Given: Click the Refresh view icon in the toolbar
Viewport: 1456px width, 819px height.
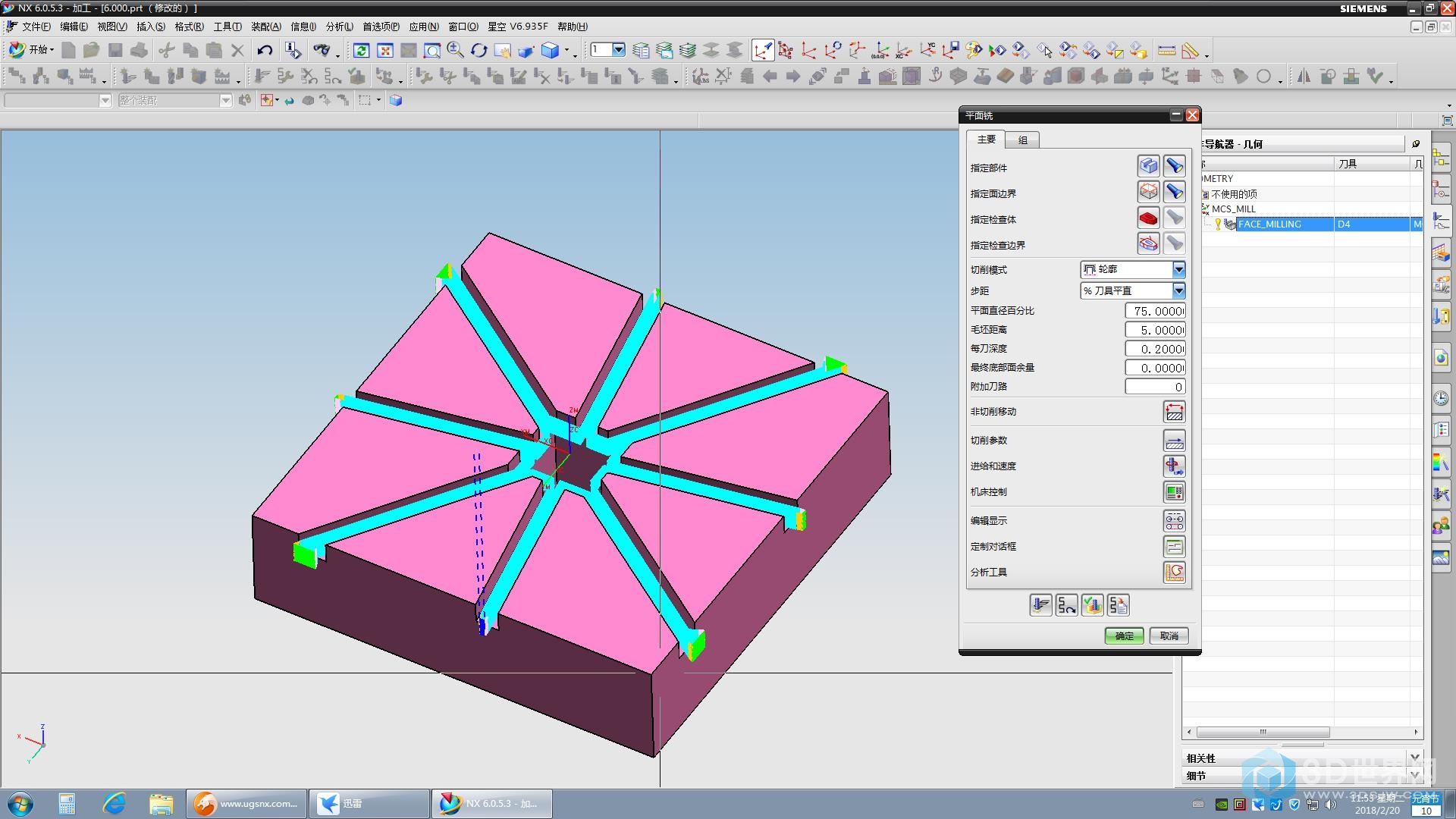Looking at the screenshot, I should (x=362, y=51).
